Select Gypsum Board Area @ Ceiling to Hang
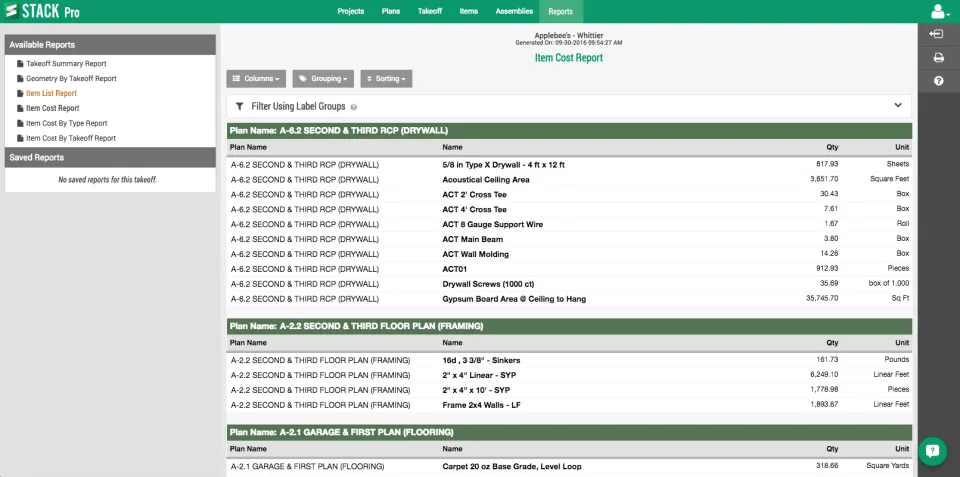The width and height of the screenshot is (960, 477). (x=514, y=299)
